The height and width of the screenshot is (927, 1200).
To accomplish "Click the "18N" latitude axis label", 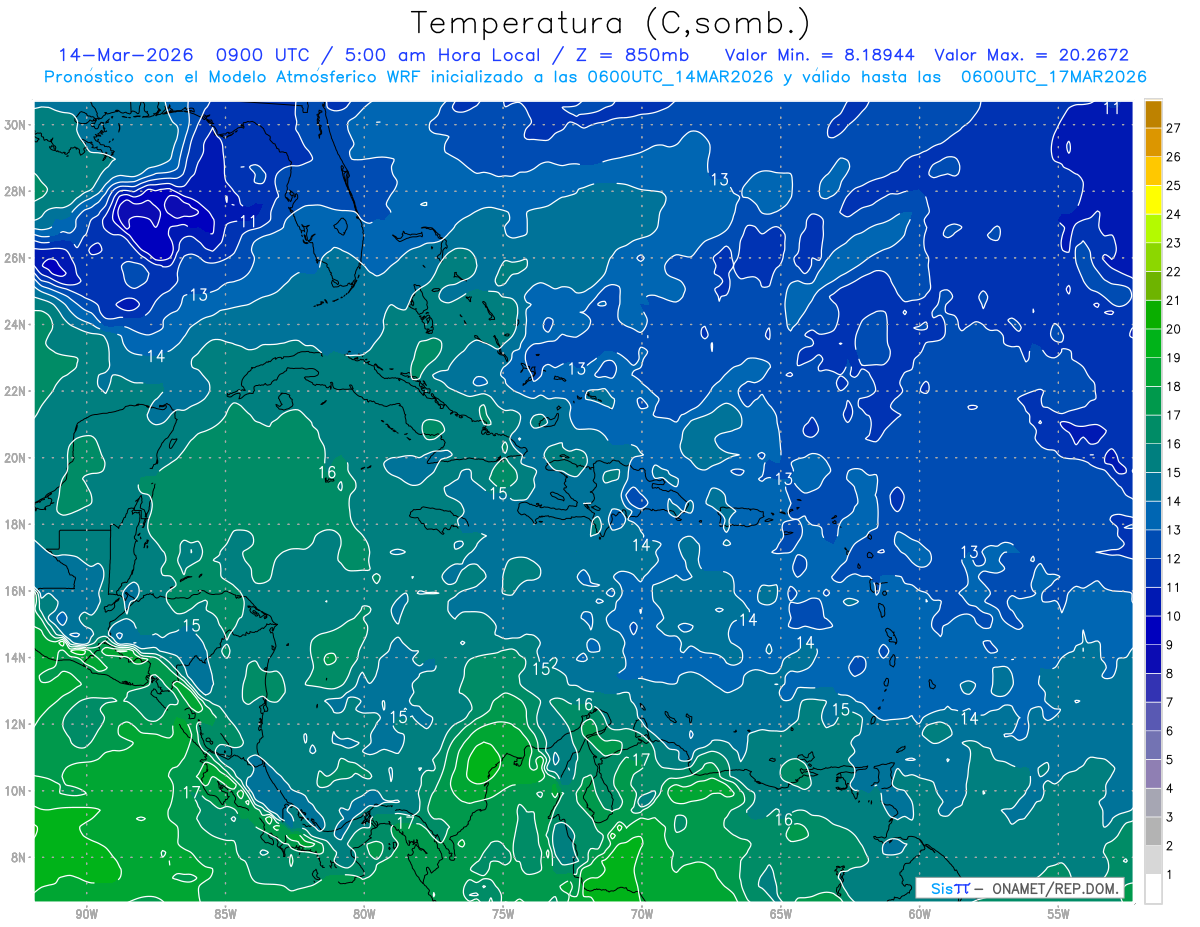I will [x=14, y=524].
